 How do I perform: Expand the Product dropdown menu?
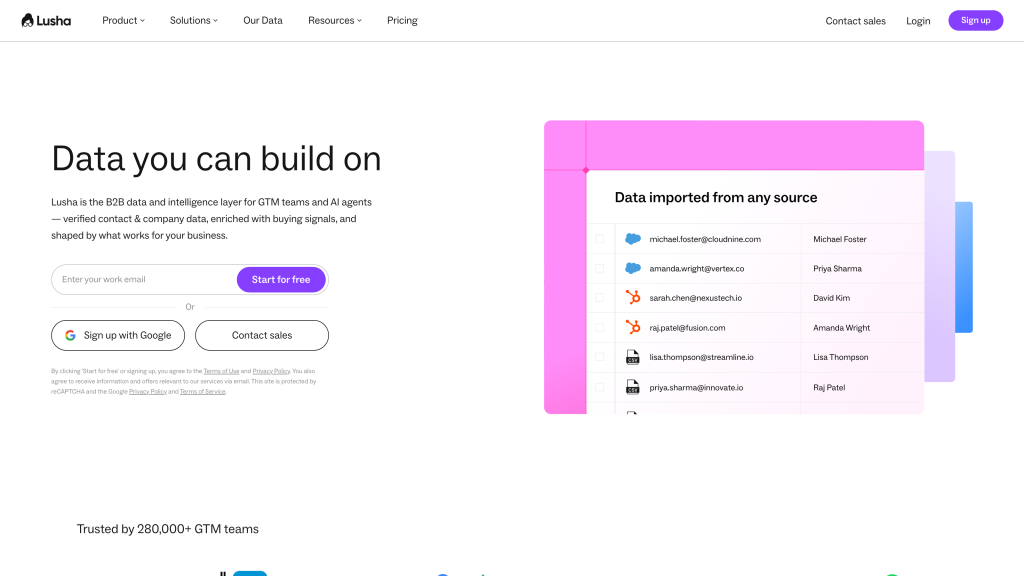[123, 20]
